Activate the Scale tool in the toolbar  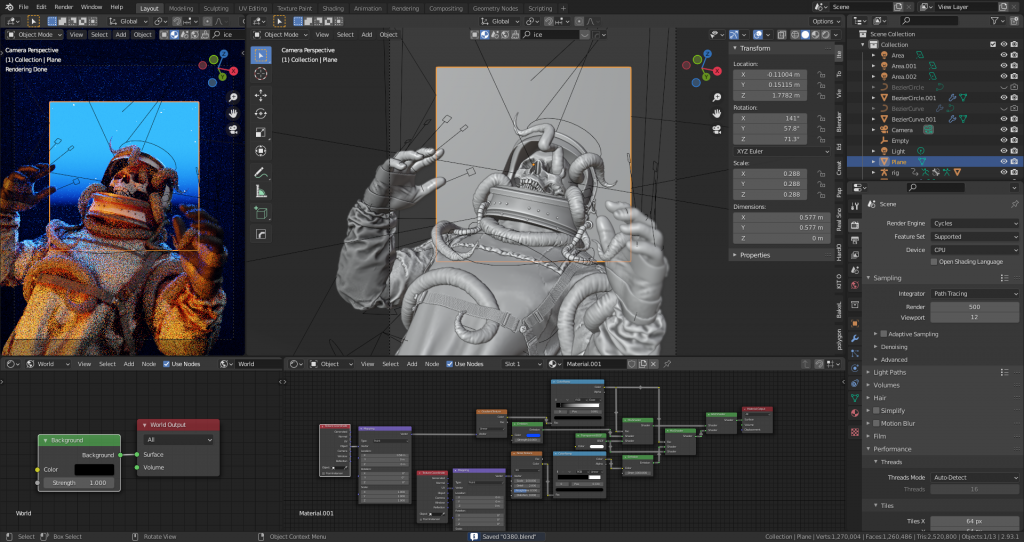coord(261,133)
